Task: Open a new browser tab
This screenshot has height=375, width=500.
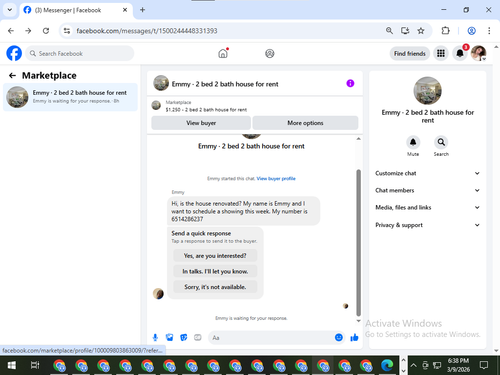Action: (142, 10)
